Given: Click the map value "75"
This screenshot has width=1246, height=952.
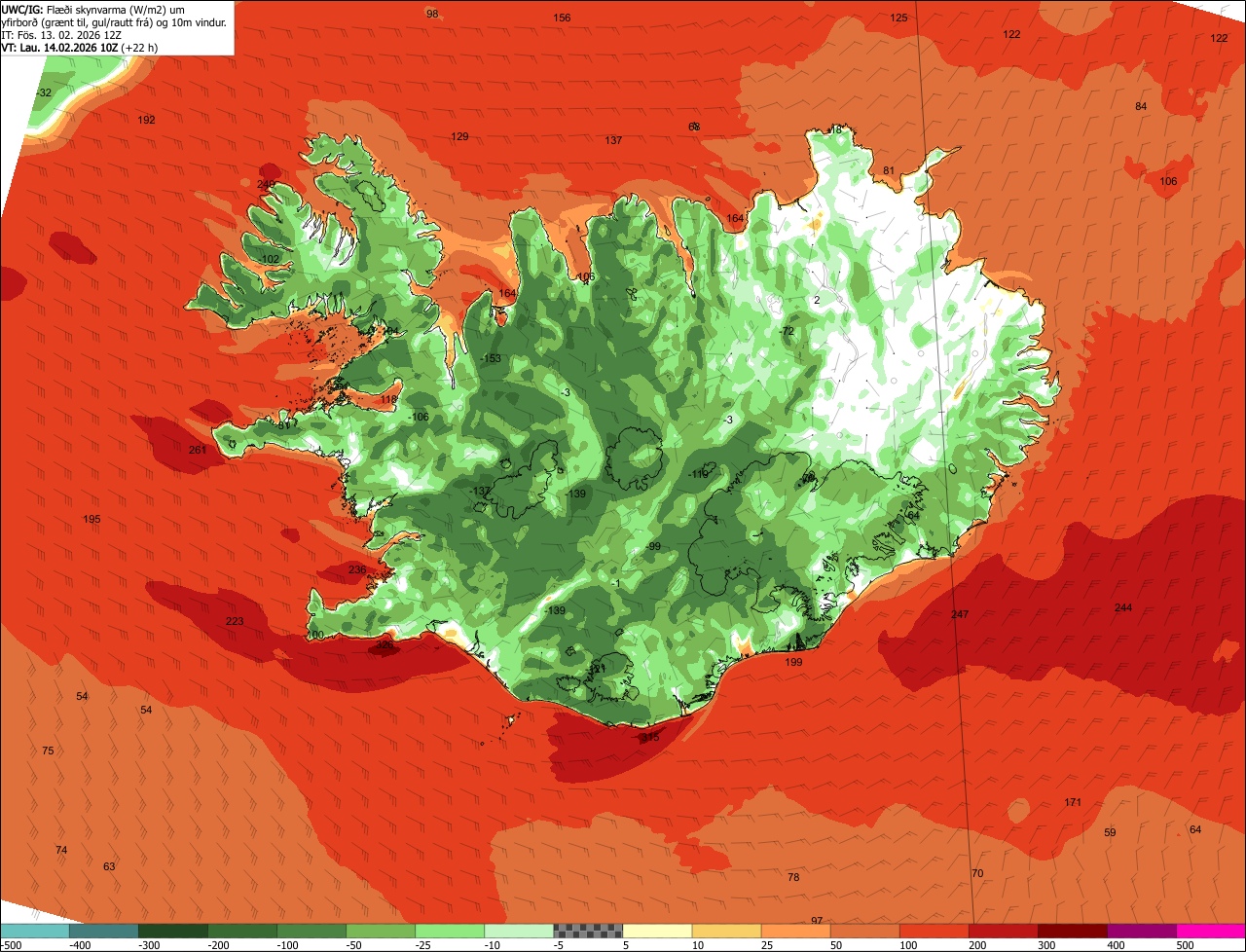Looking at the screenshot, I should tap(48, 751).
